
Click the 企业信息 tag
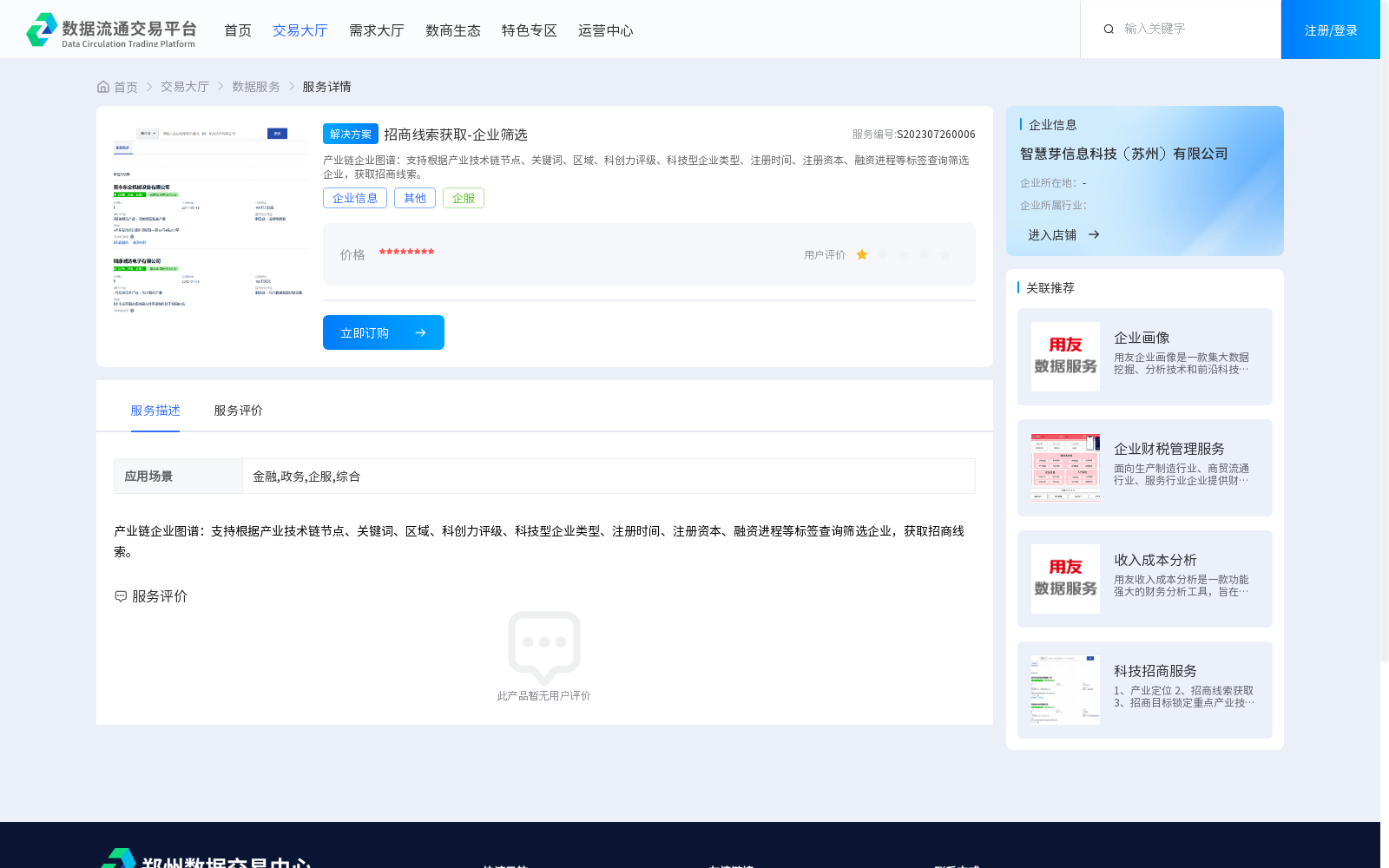(x=355, y=198)
